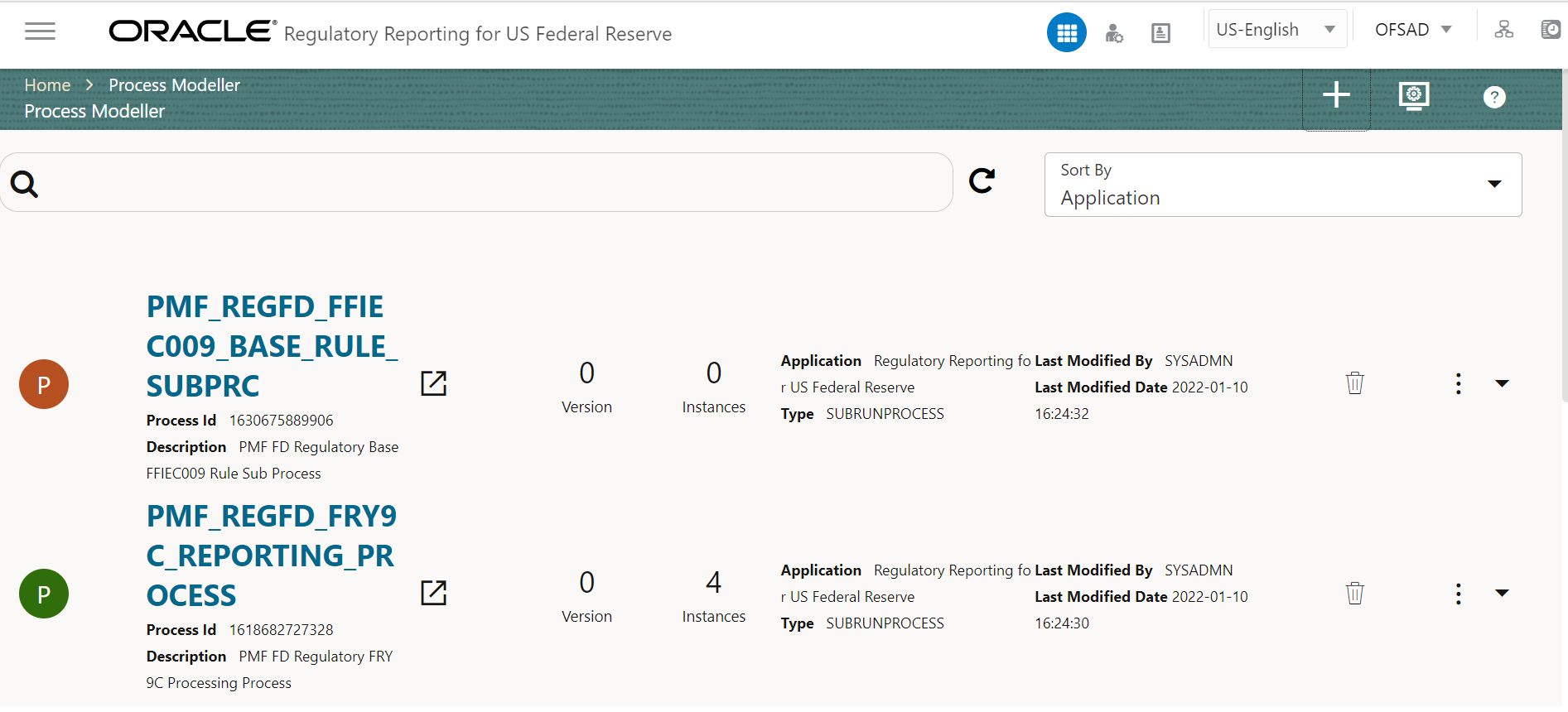Image resolution: width=1568 pixels, height=712 pixels.
Task: Add a new process with plus icon
Action: pos(1336,95)
